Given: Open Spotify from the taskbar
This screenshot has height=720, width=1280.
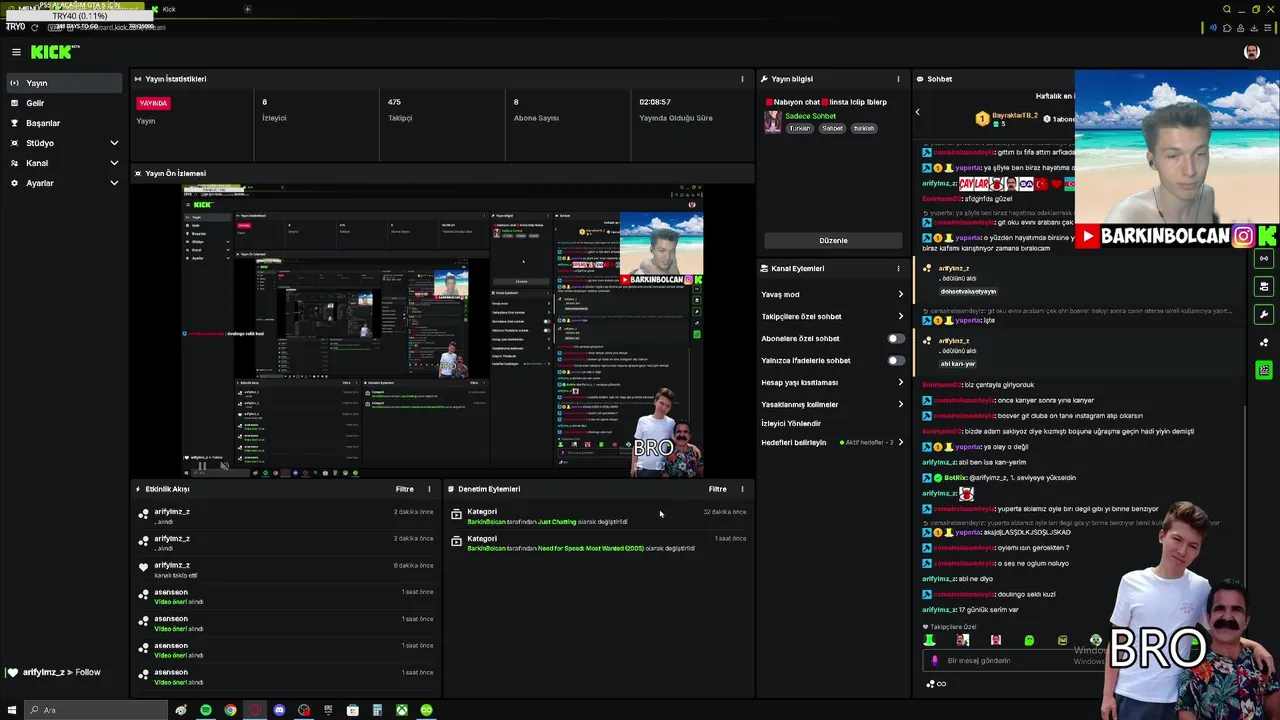Looking at the screenshot, I should pyautogui.click(x=206, y=710).
